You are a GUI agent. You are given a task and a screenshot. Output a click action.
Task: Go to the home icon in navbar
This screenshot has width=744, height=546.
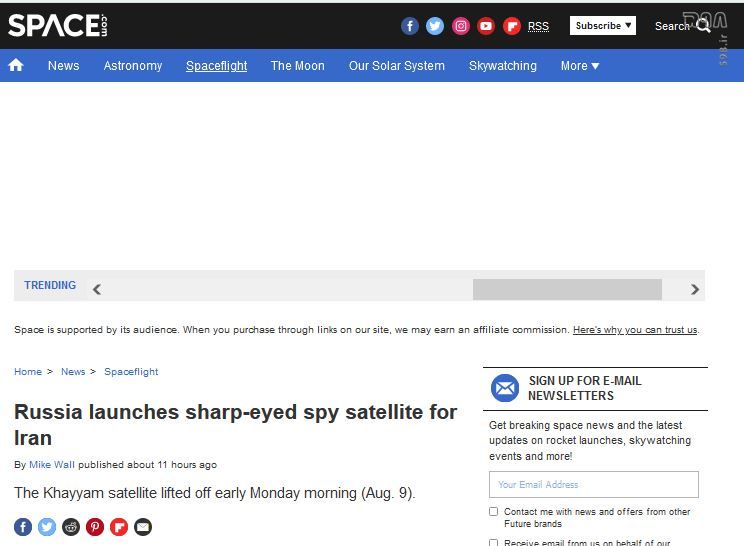[16, 65]
